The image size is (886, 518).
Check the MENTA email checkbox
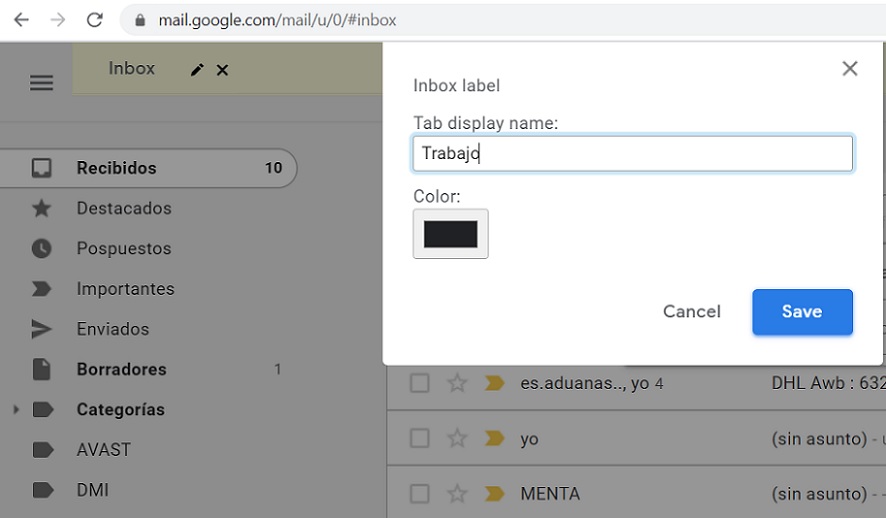[420, 493]
